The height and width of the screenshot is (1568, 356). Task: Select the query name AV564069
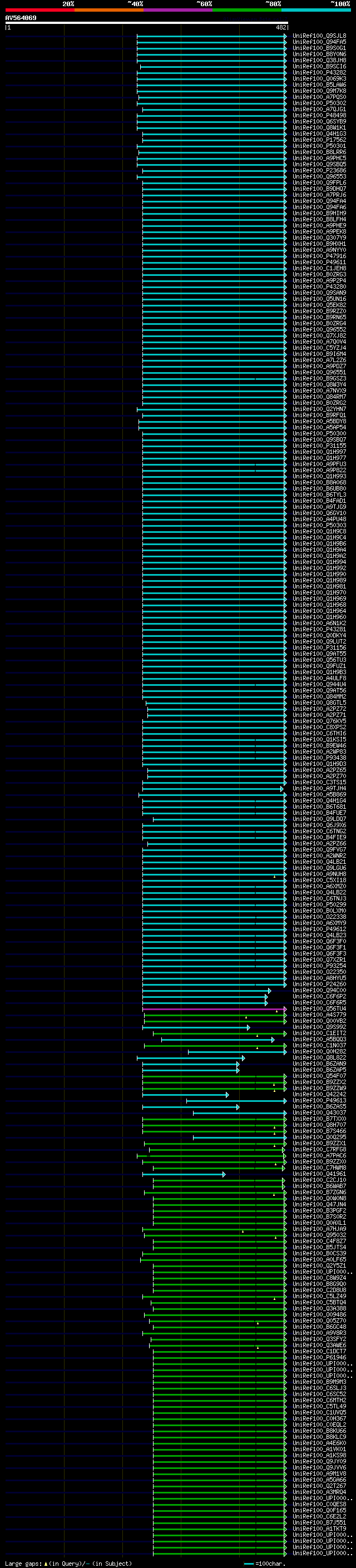[21, 18]
